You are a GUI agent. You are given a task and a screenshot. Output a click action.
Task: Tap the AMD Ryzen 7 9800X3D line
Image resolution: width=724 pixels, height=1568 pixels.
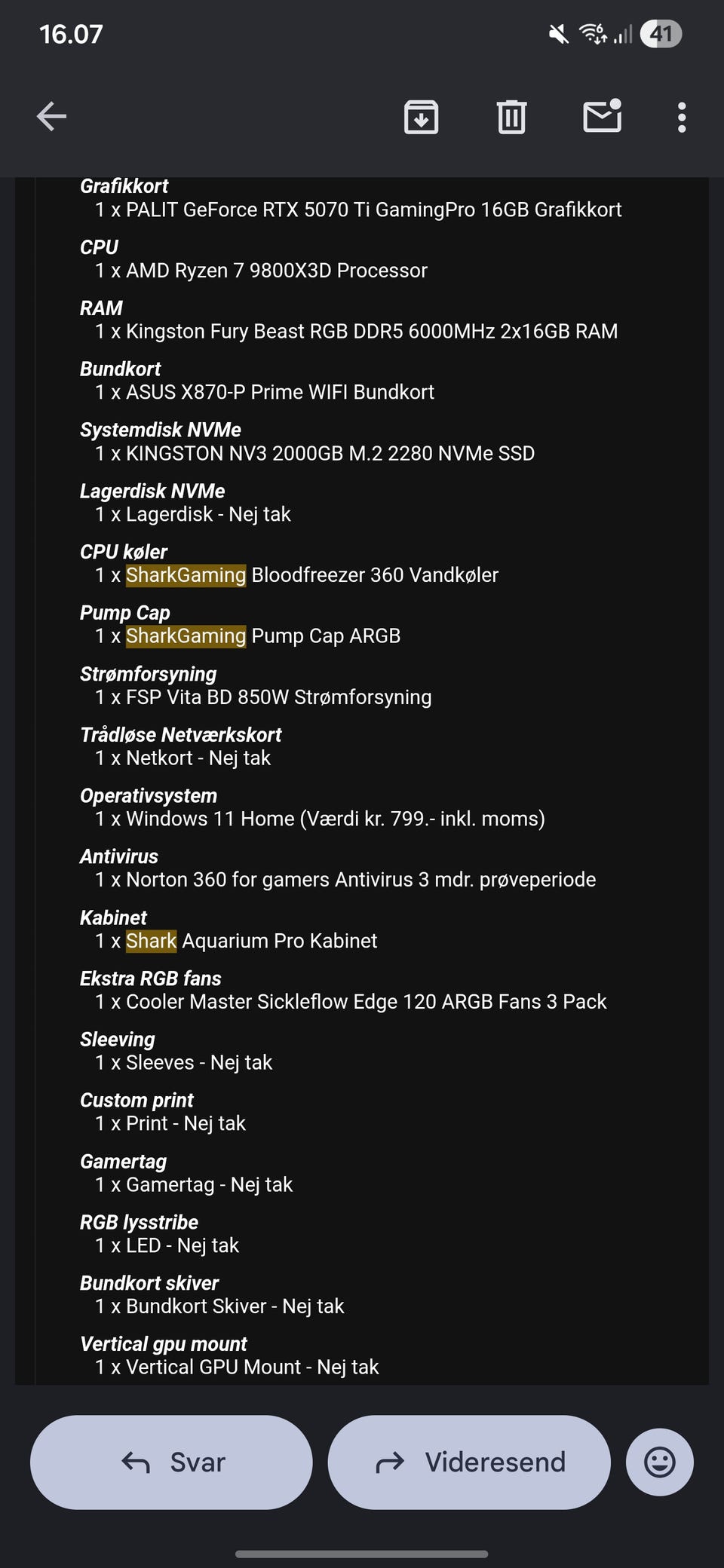261,271
